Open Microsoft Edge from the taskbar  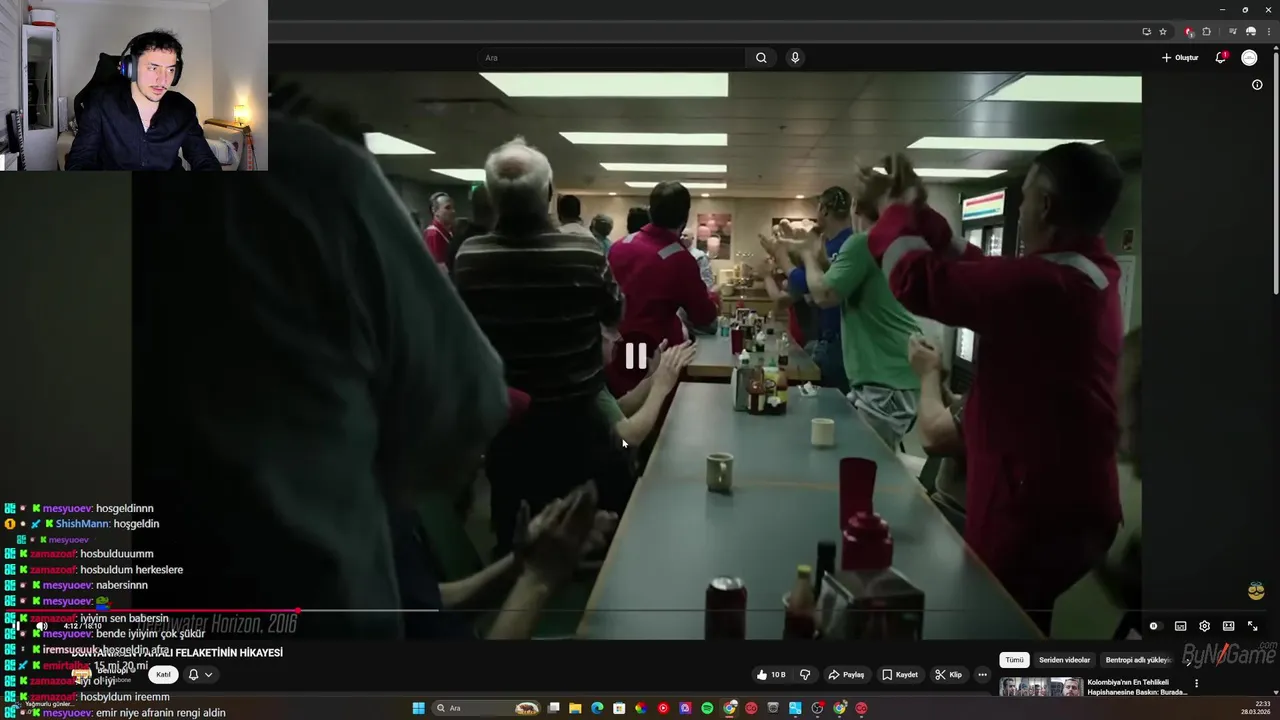pos(597,708)
